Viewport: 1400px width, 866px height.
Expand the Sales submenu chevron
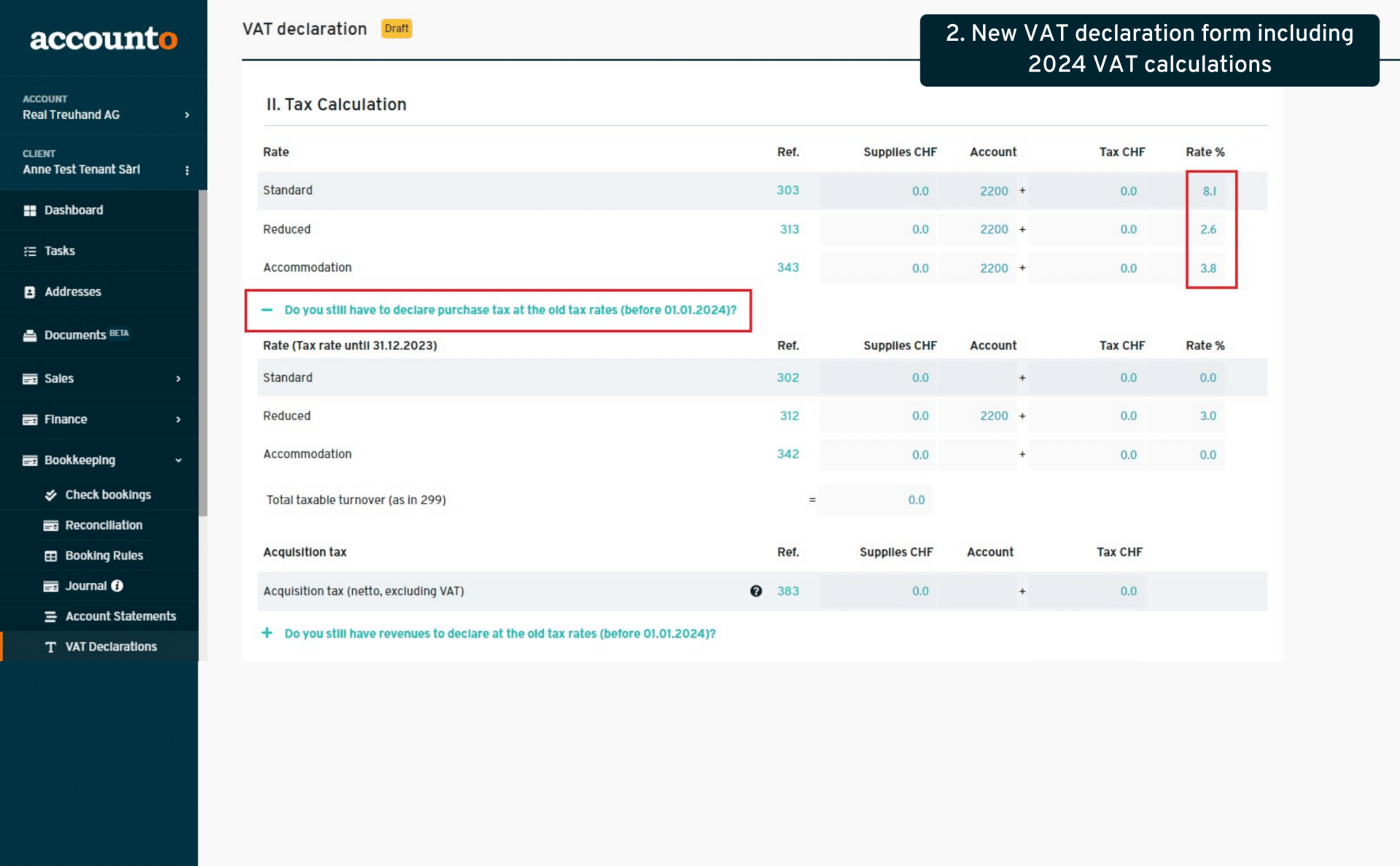179,379
